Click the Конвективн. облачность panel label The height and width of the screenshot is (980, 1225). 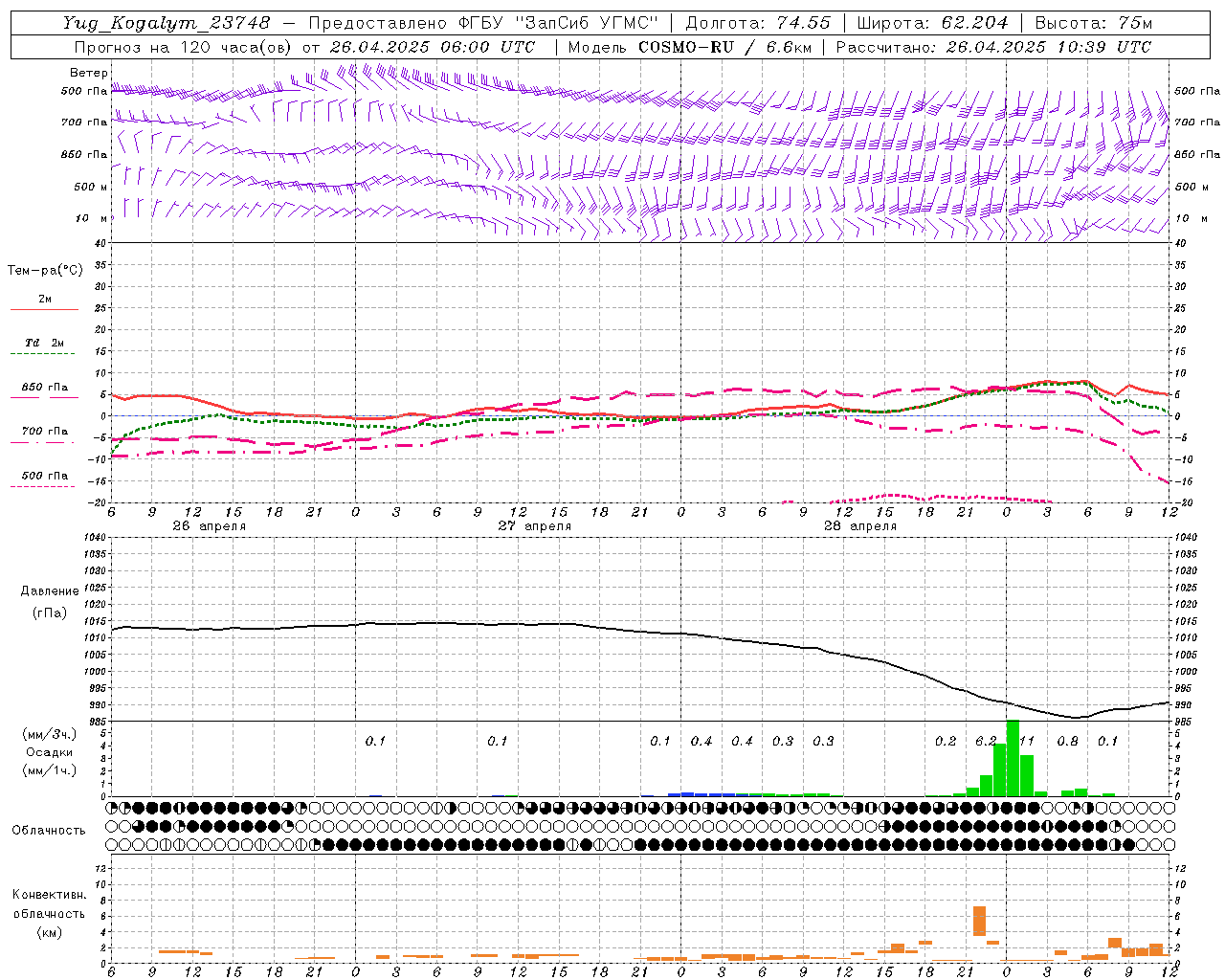pyautogui.click(x=49, y=904)
